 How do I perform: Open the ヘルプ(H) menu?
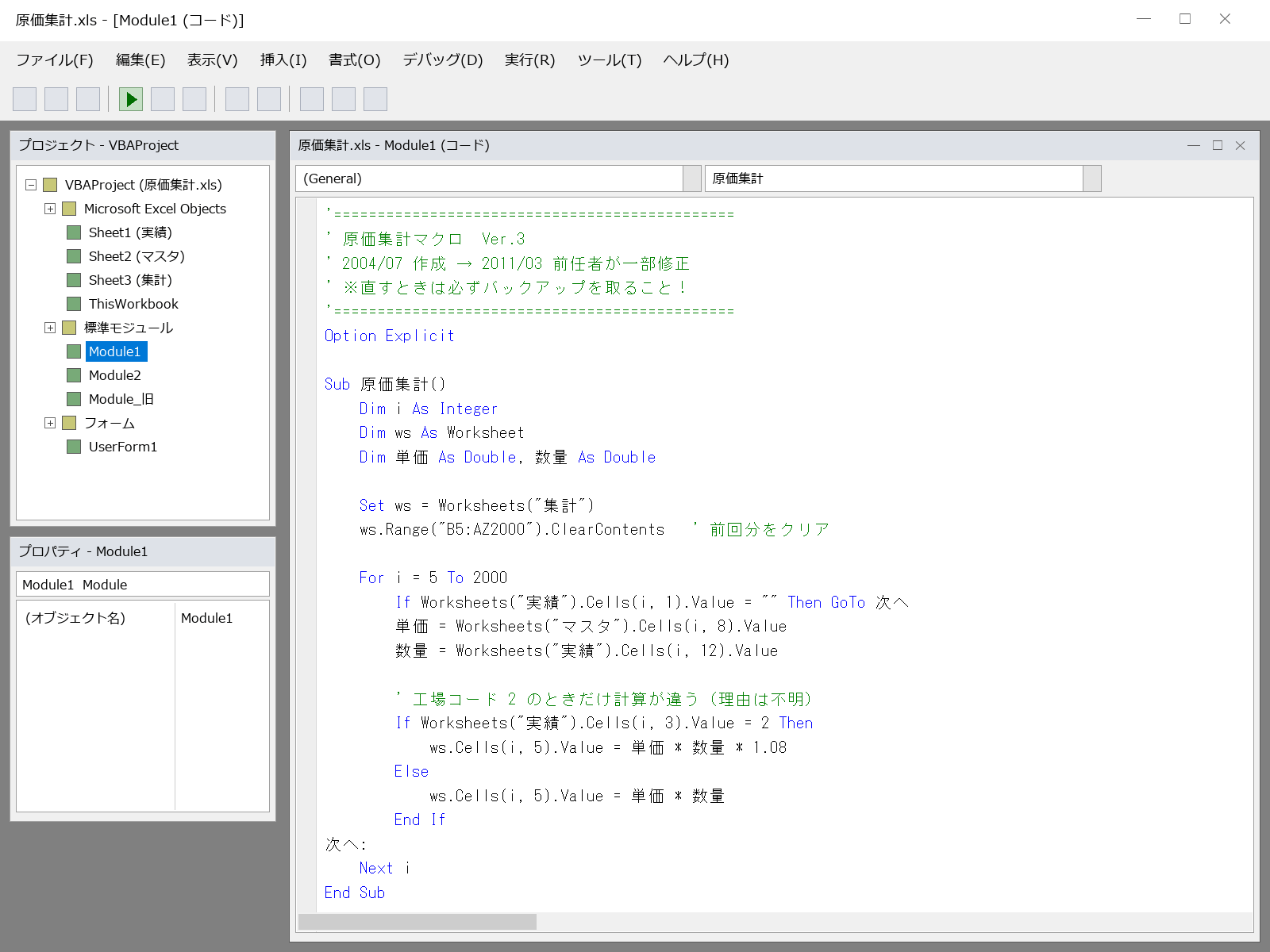point(696,60)
